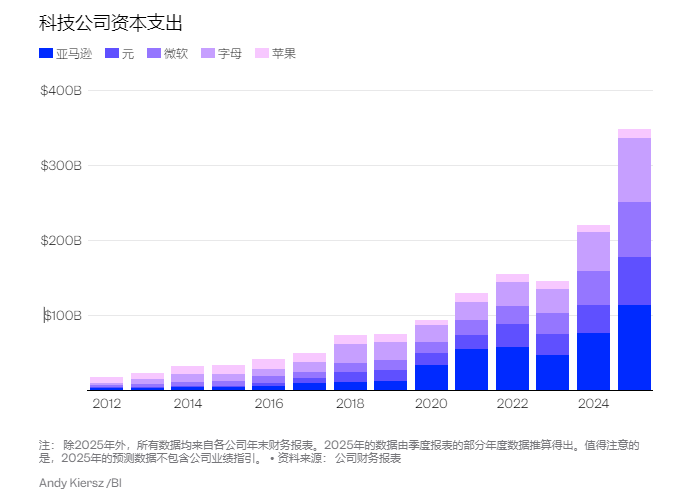This screenshot has height=504, width=688.
Task: Toggle the 字母 series legend label
Action: click(x=229, y=53)
